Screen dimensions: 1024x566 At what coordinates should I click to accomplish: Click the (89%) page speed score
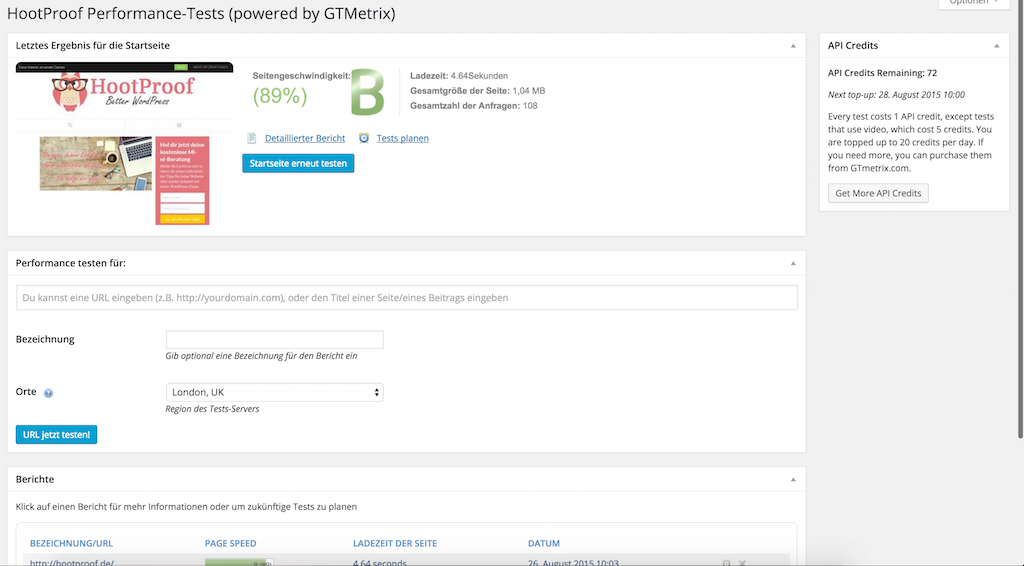pos(280,96)
